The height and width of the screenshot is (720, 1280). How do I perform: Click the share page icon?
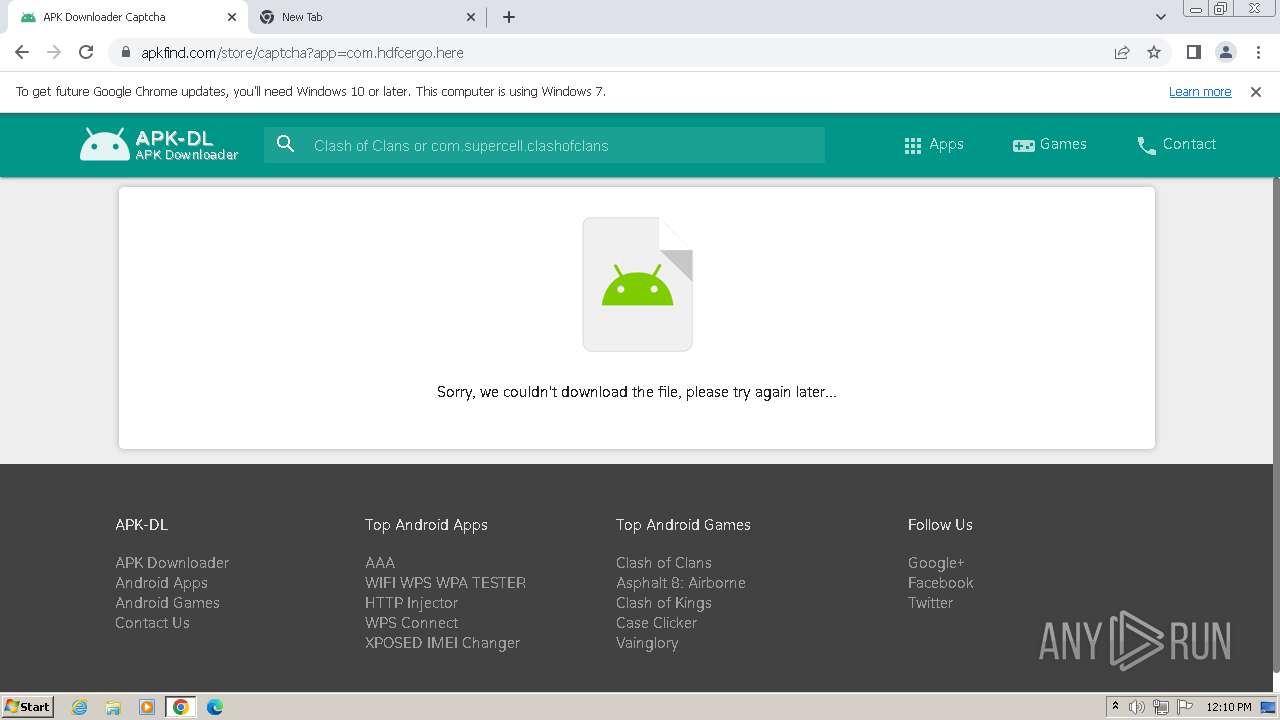pos(1122,52)
